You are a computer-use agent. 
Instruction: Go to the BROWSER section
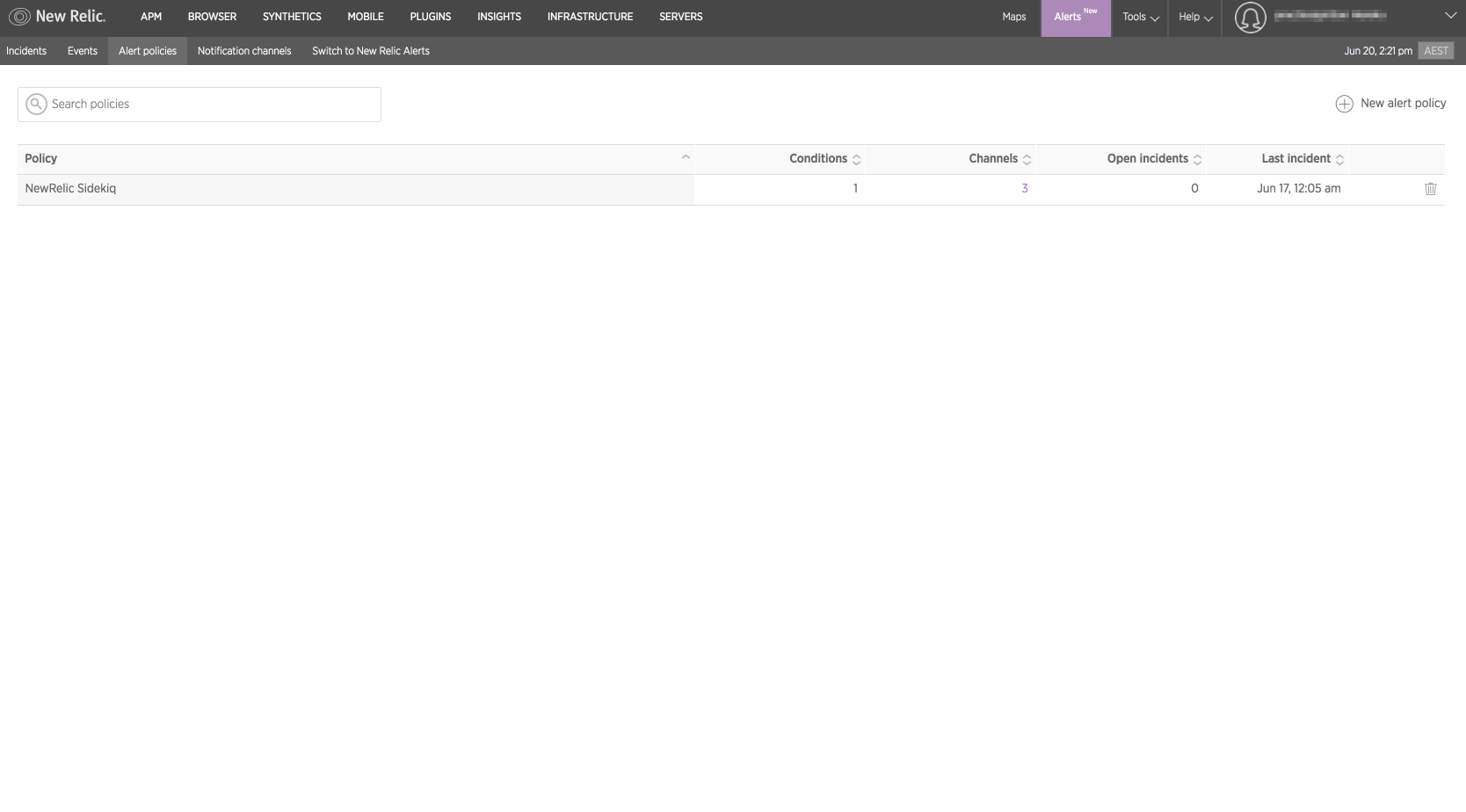coord(212,17)
